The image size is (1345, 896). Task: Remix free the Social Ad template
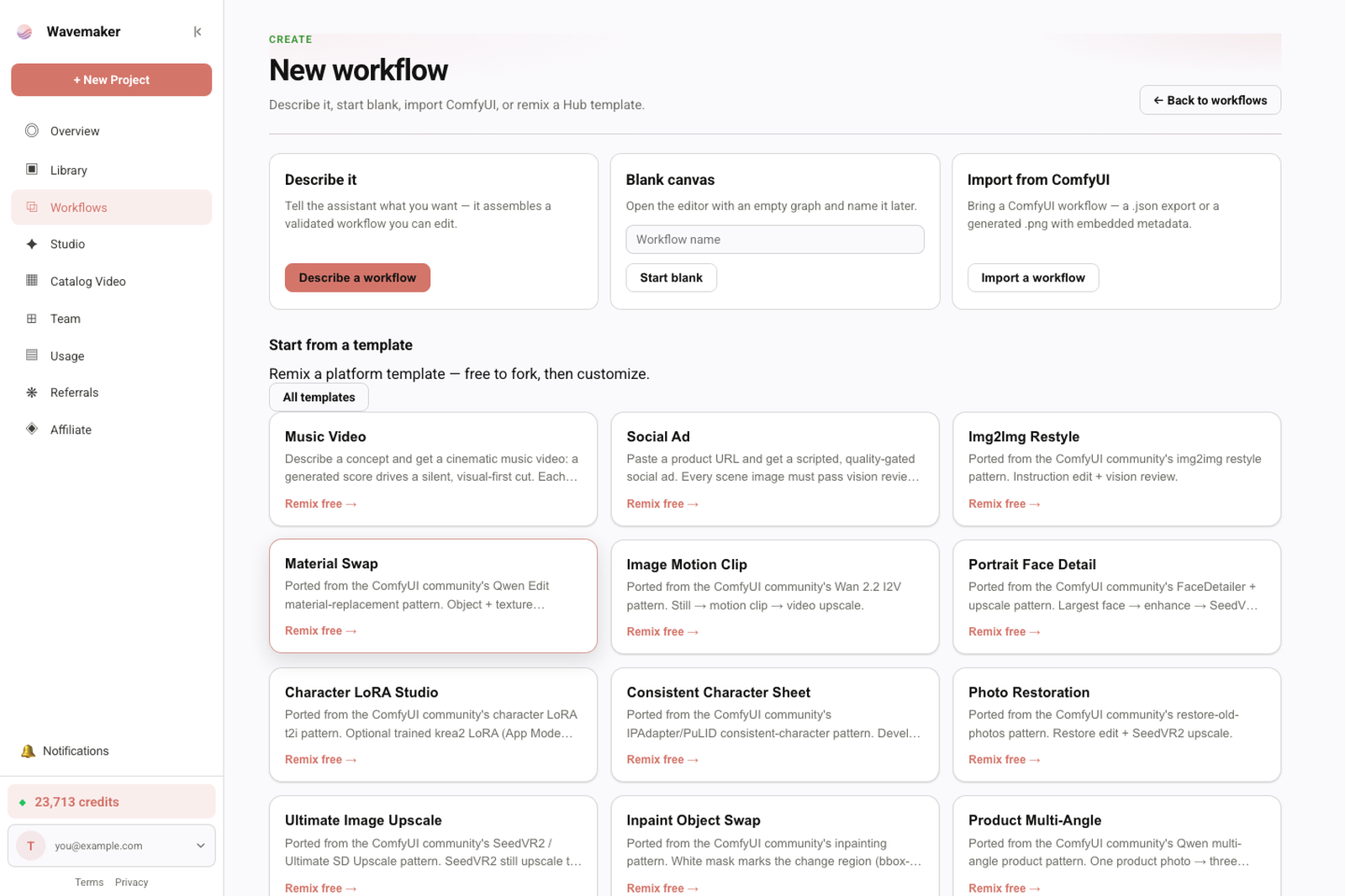(x=662, y=503)
